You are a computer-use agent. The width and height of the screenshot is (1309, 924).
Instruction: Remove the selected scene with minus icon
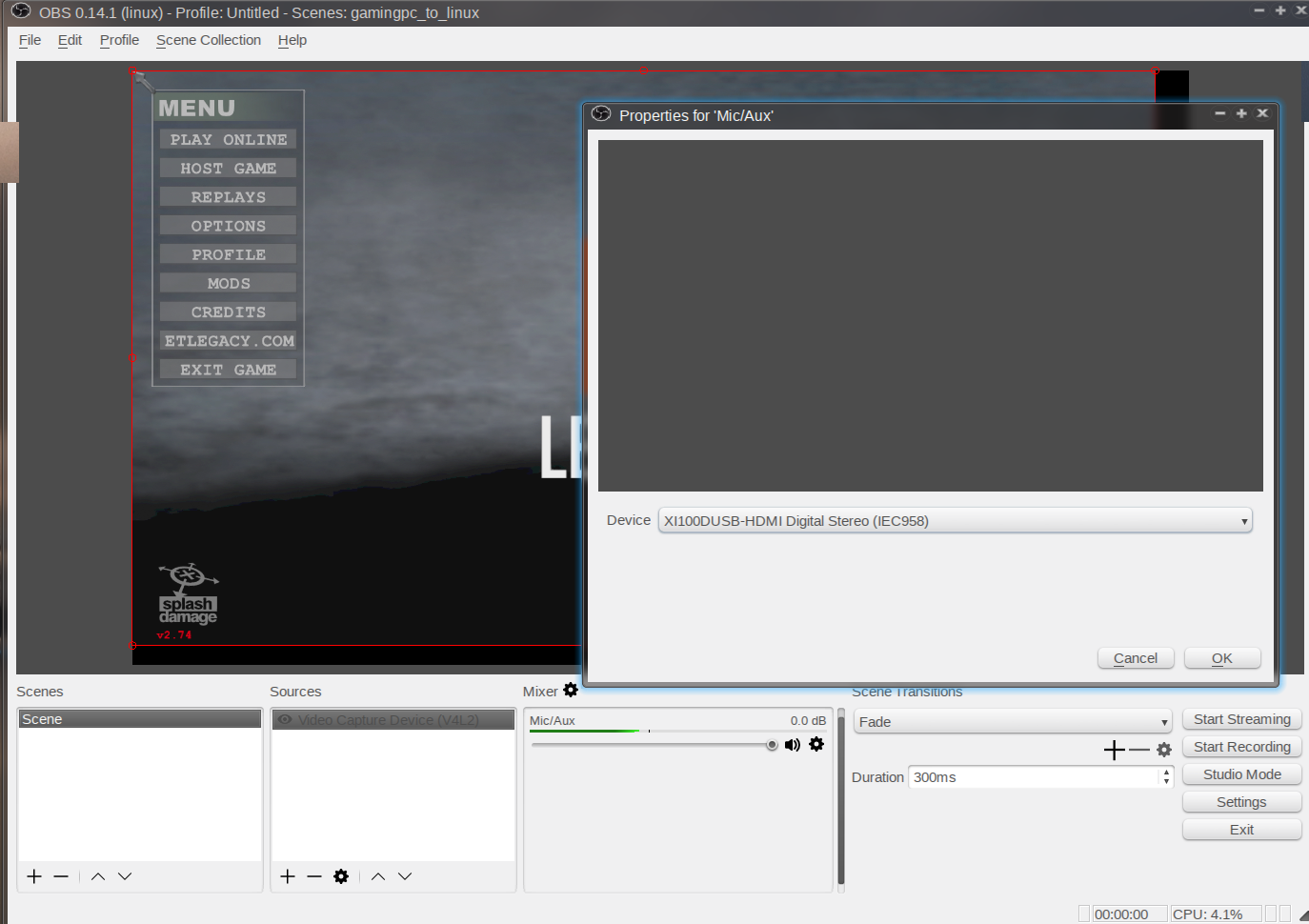pos(61,876)
